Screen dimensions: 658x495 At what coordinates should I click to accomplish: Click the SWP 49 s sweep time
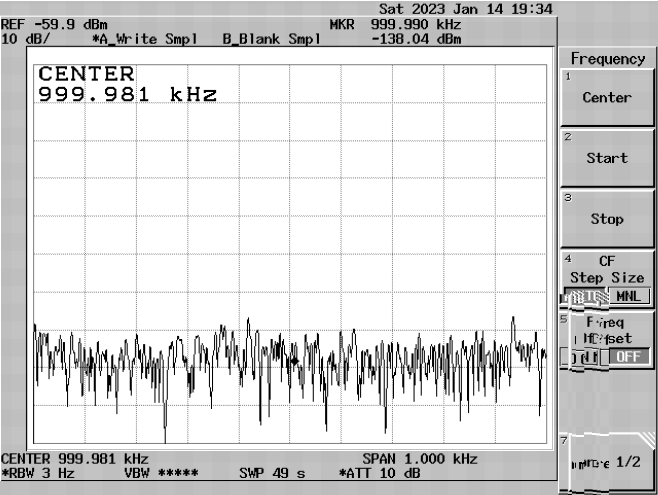[x=272, y=473]
